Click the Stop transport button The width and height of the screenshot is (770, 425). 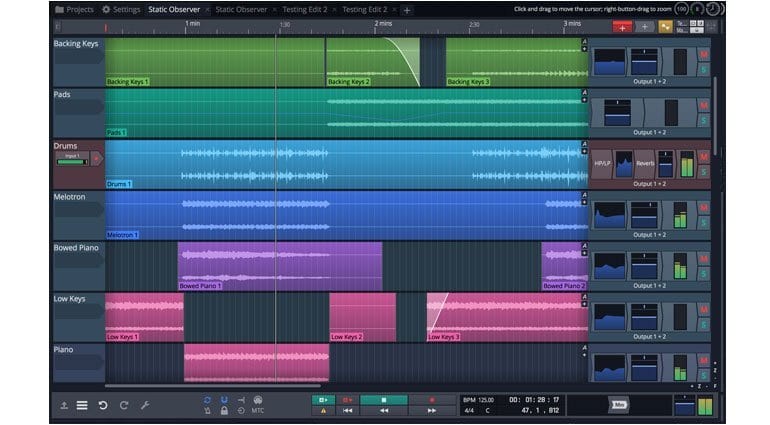(x=384, y=400)
